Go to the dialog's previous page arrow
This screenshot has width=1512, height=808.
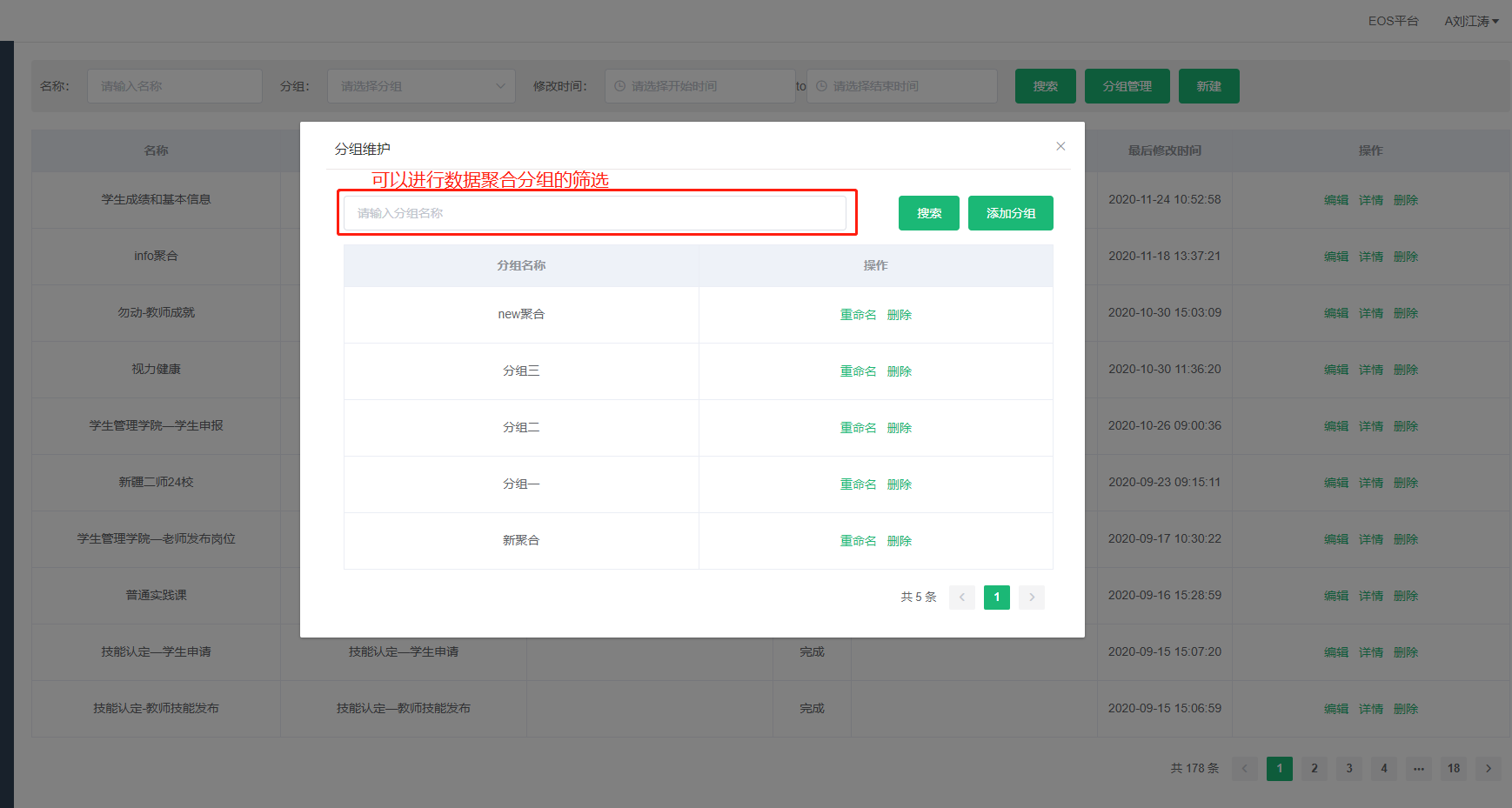tap(962, 597)
